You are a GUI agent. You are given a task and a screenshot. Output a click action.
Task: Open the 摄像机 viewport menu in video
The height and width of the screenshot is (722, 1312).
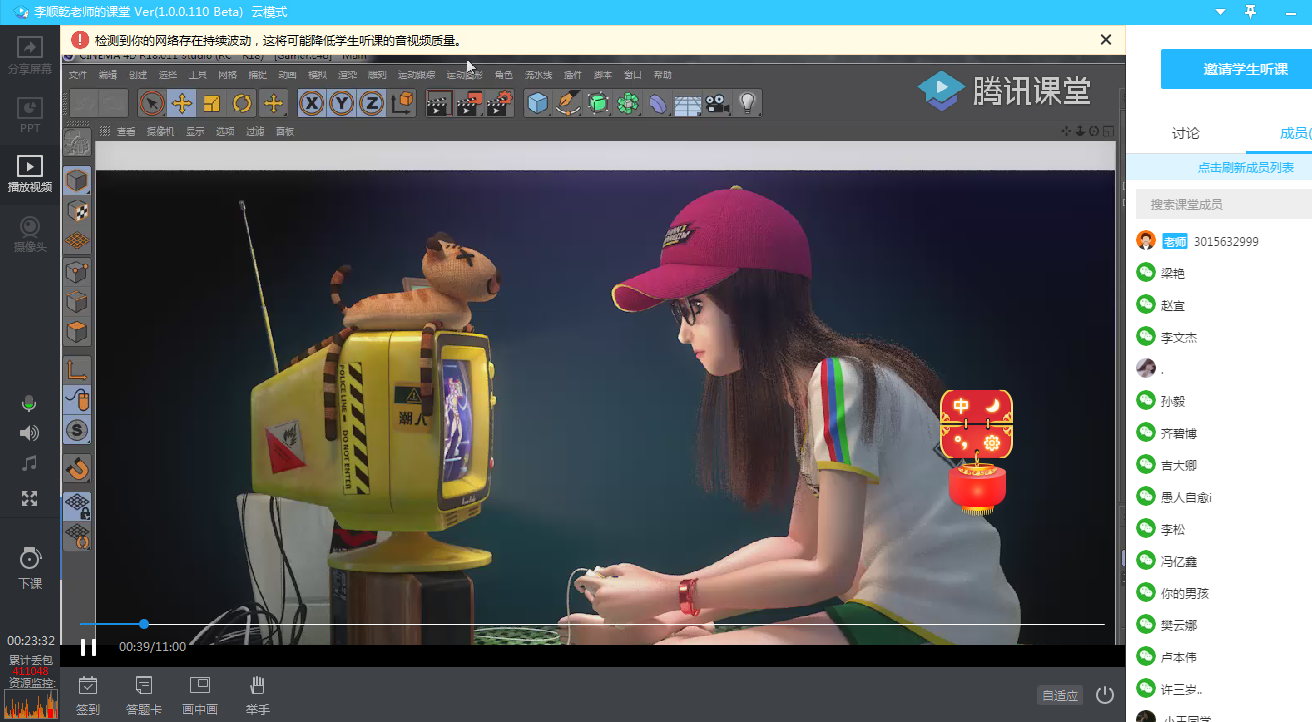(160, 131)
